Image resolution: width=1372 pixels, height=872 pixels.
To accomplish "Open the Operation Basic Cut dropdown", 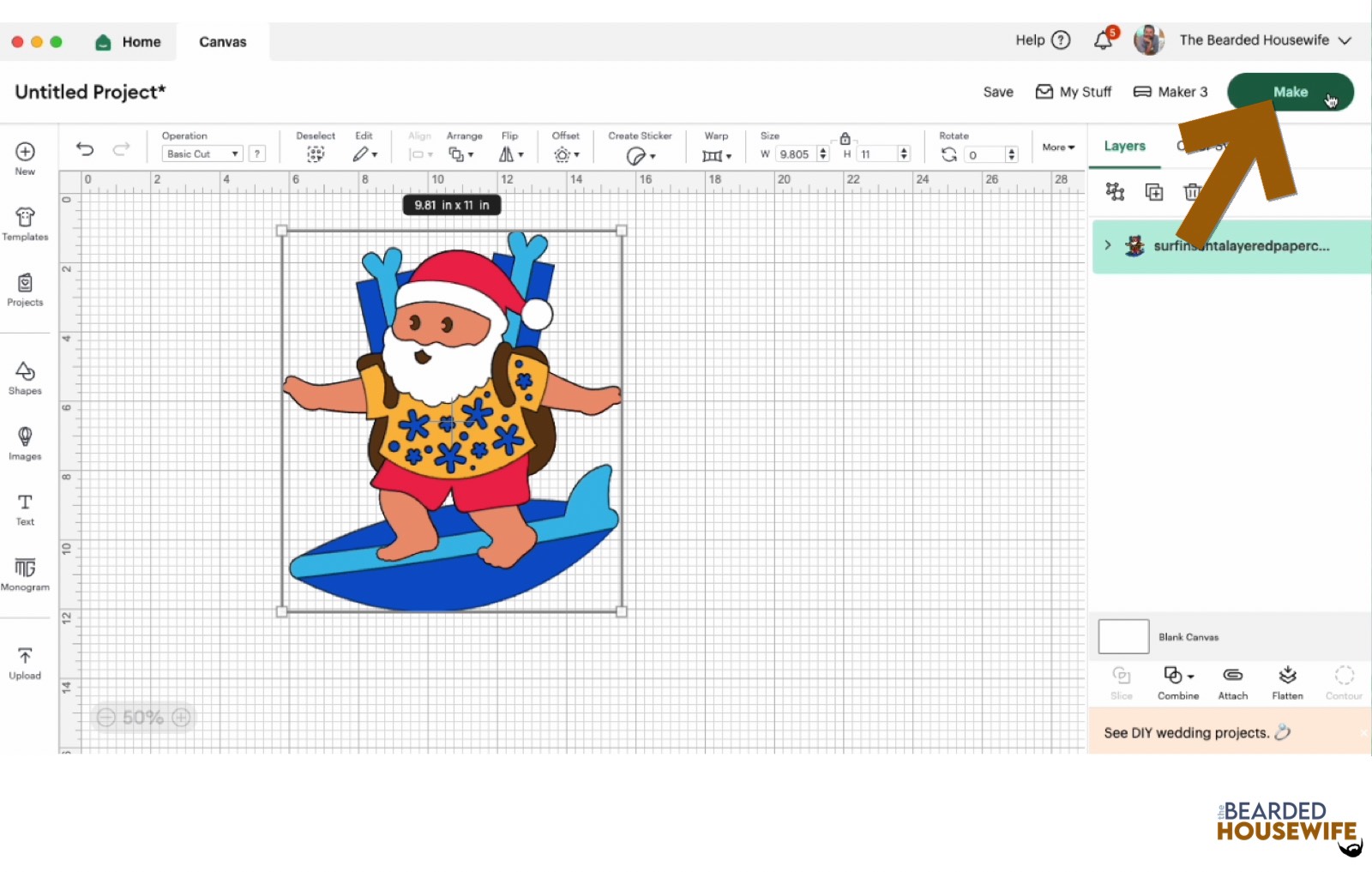I will point(202,154).
